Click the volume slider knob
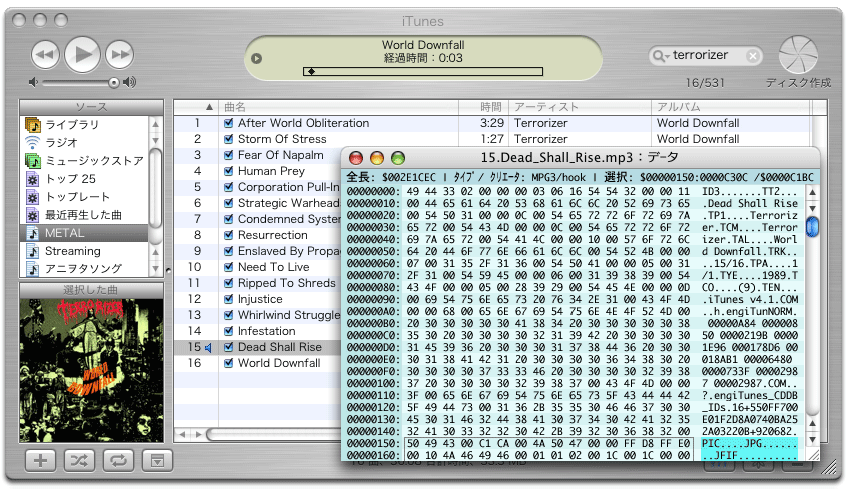This screenshot has height=490, width=850. tap(114, 82)
